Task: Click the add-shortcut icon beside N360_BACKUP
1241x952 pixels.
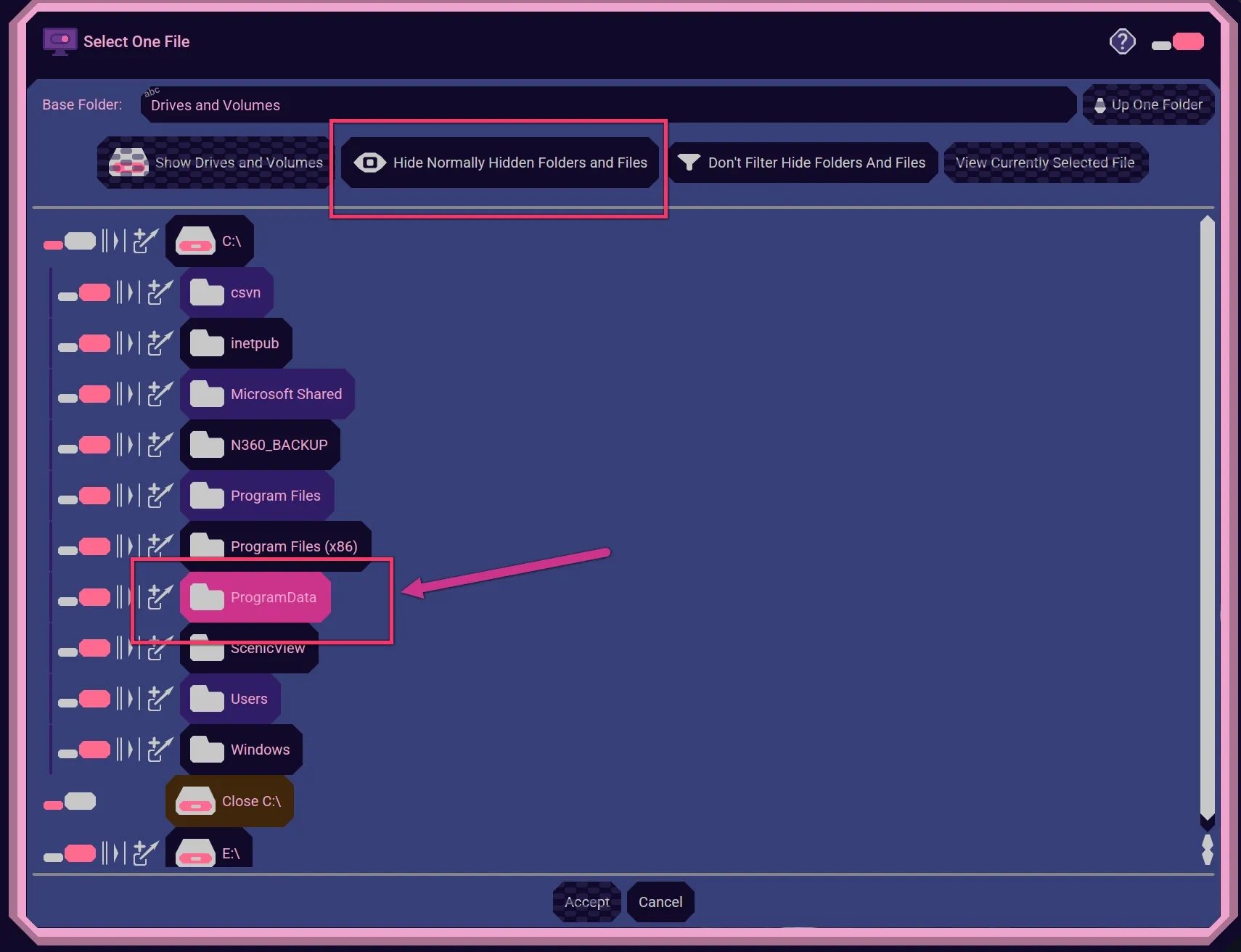Action: click(x=160, y=445)
